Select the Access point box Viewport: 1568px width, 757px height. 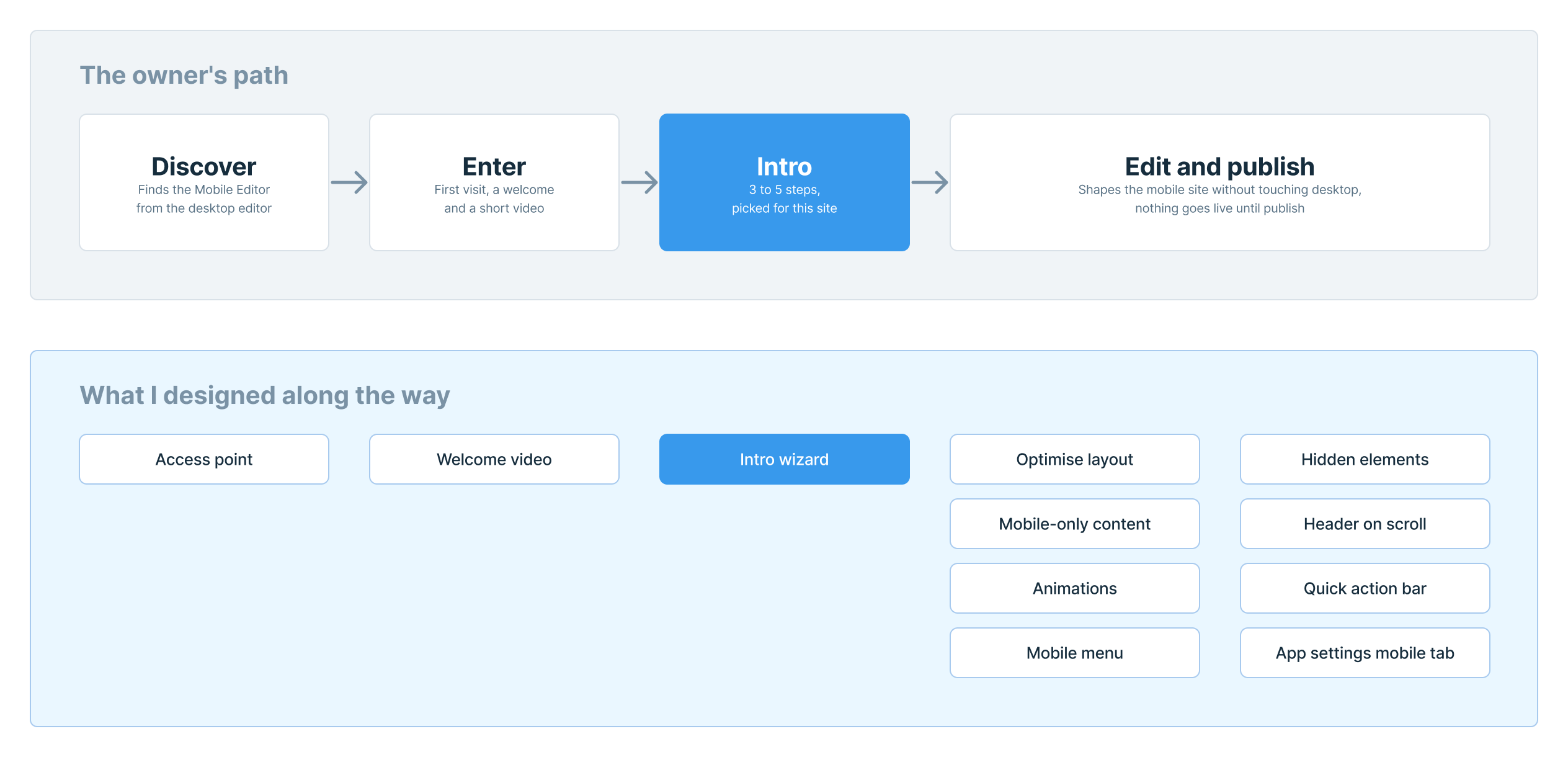204,459
